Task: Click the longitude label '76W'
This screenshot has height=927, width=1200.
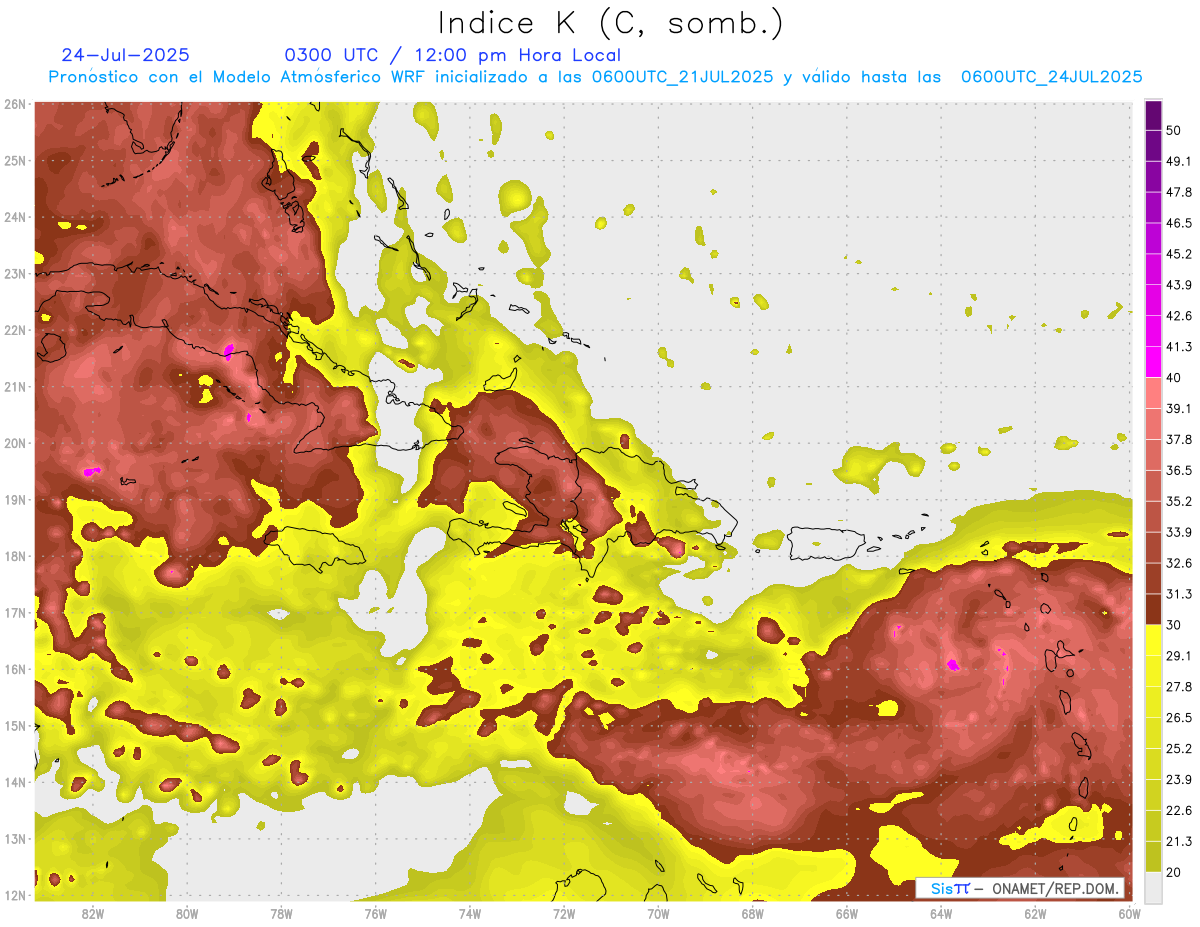Action: point(375,914)
